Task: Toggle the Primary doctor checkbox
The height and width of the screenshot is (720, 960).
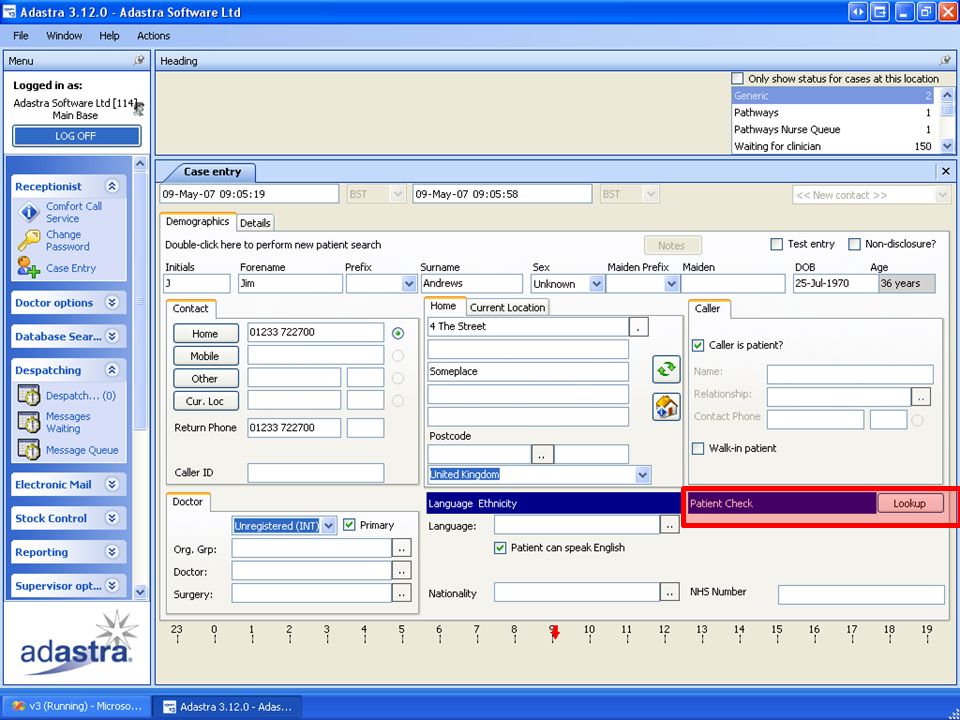Action: click(349, 525)
